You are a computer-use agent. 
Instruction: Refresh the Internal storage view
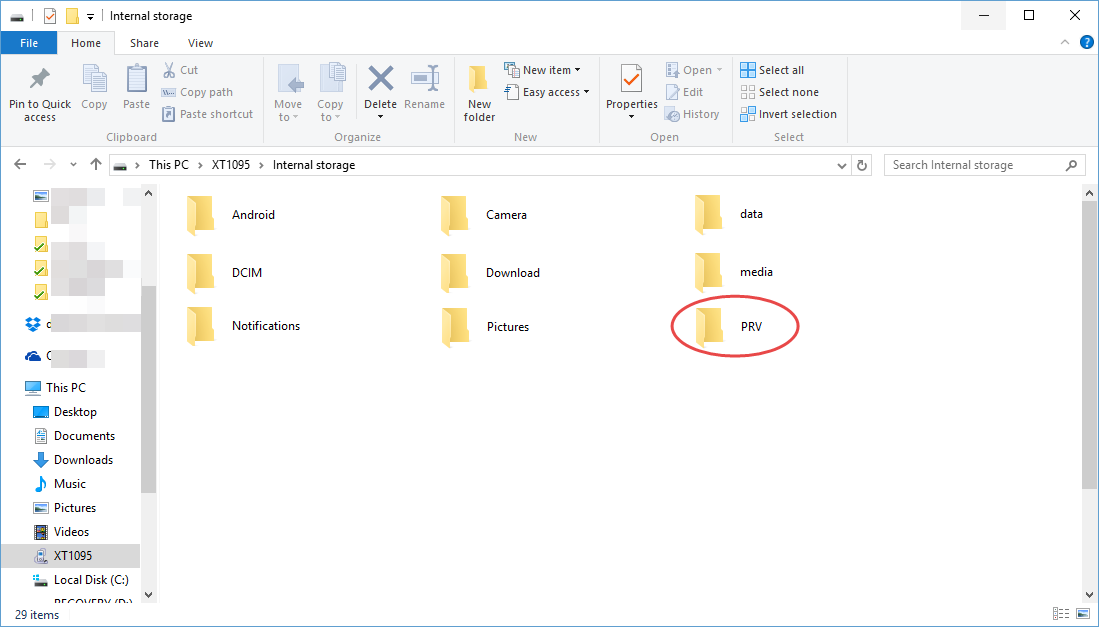[863, 165]
